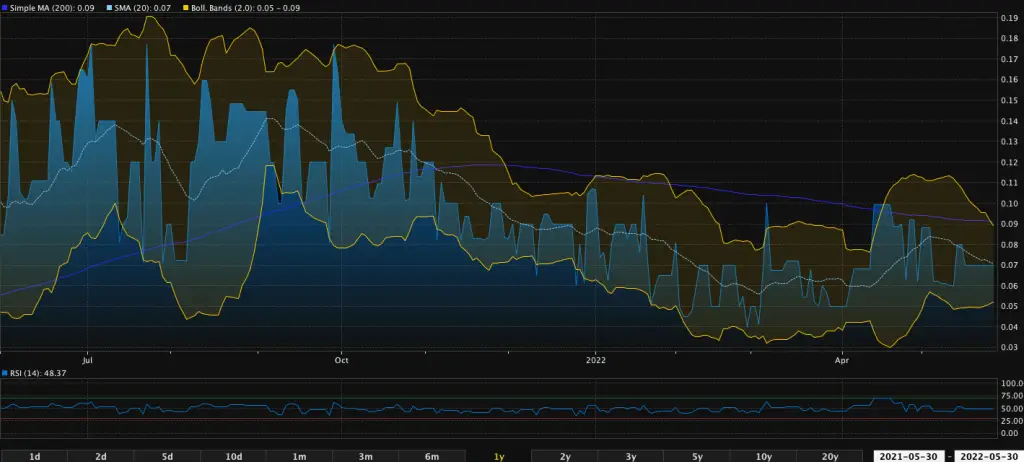Select the 5d time range button
This screenshot has height=462, width=1024.
(167, 456)
